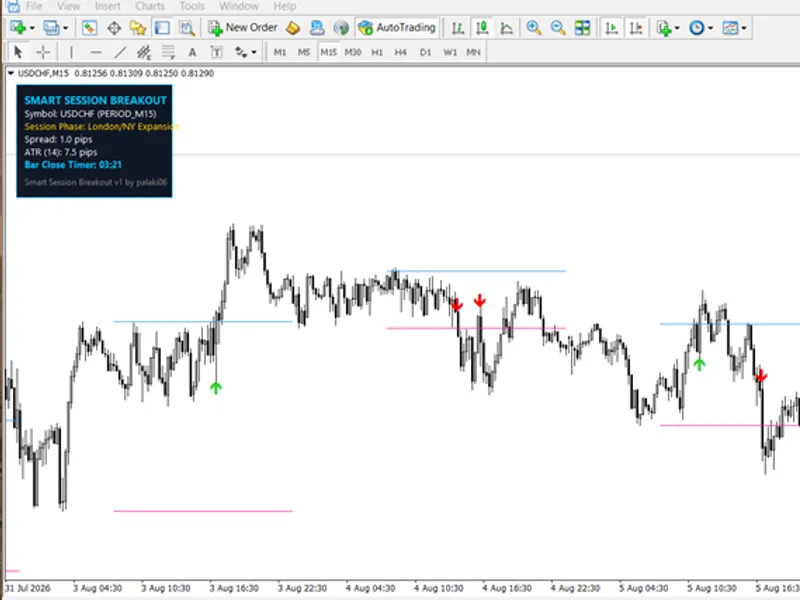Open the Indicators list icon
This screenshot has width=800, height=600.
pyautogui.click(x=664, y=28)
